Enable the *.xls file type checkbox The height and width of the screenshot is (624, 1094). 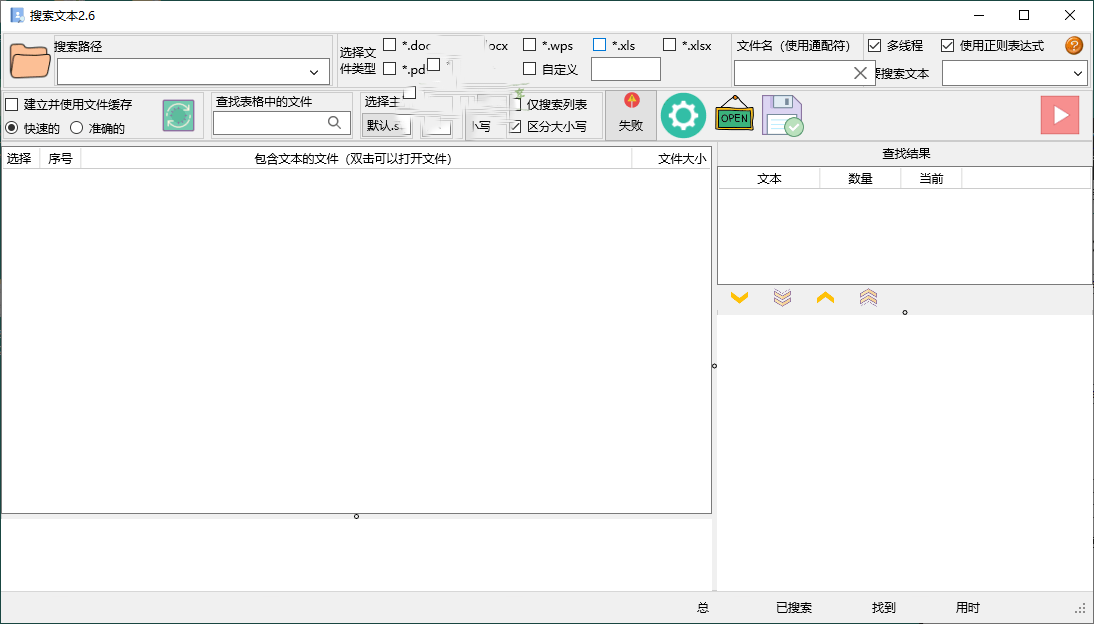point(599,45)
